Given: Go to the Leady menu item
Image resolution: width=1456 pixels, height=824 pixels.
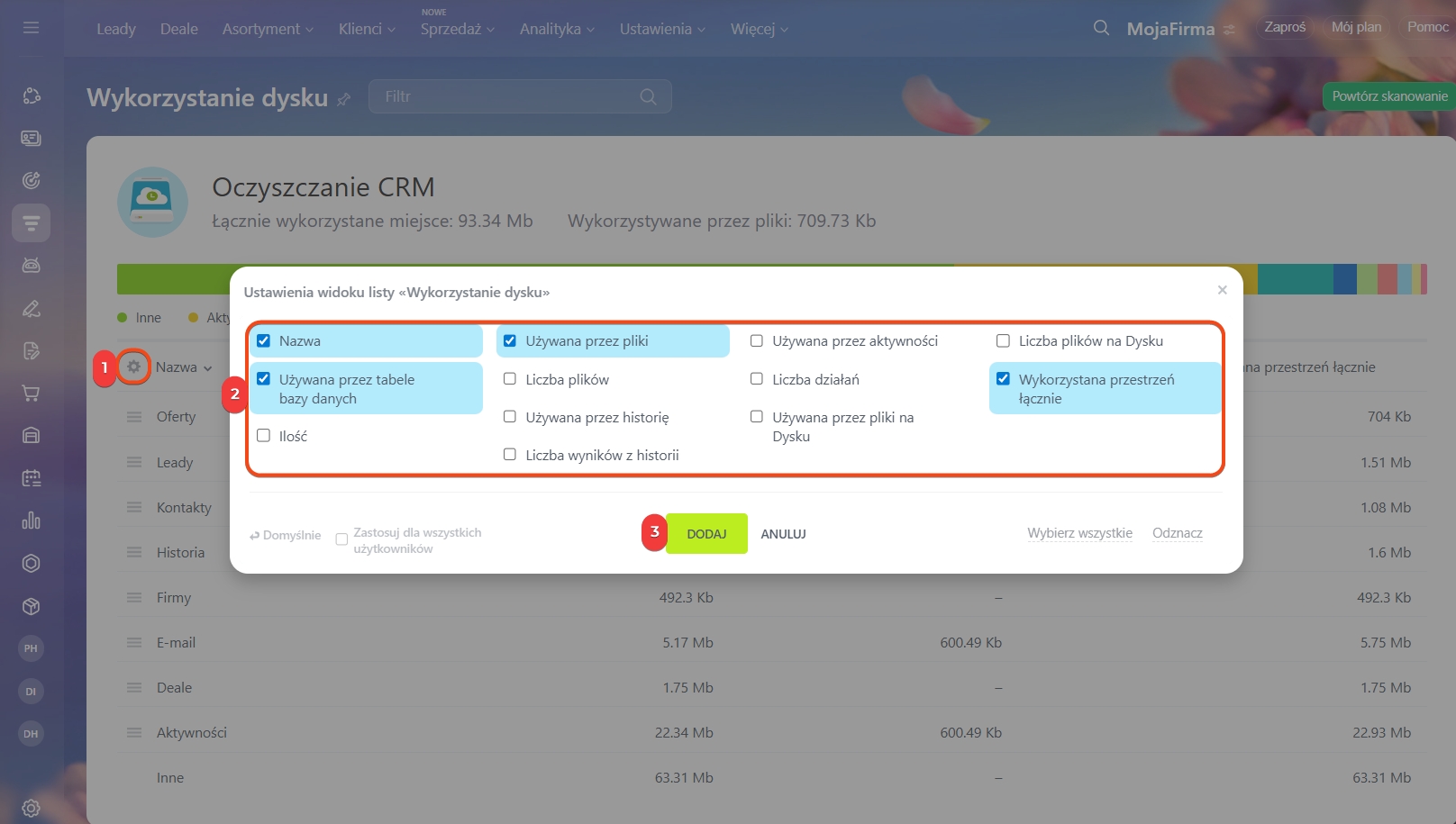Looking at the screenshot, I should (116, 29).
